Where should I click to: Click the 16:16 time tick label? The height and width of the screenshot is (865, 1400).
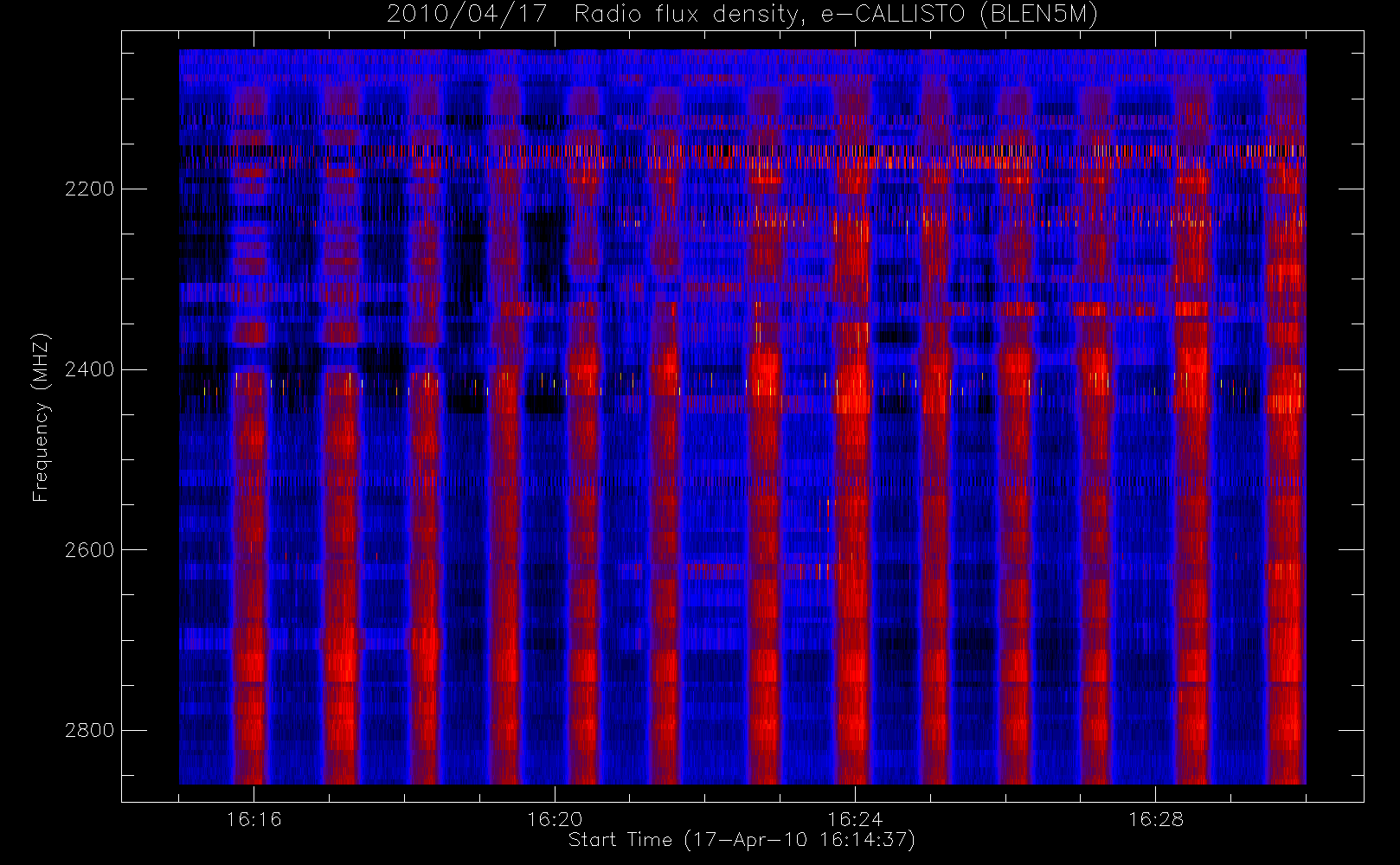click(x=254, y=819)
